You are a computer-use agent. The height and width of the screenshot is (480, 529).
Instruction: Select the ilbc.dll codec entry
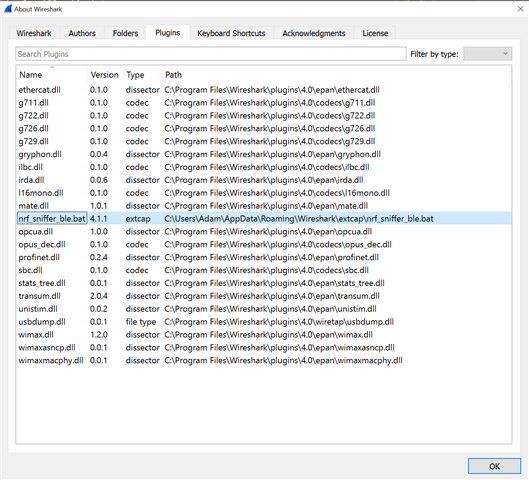tap(264, 167)
